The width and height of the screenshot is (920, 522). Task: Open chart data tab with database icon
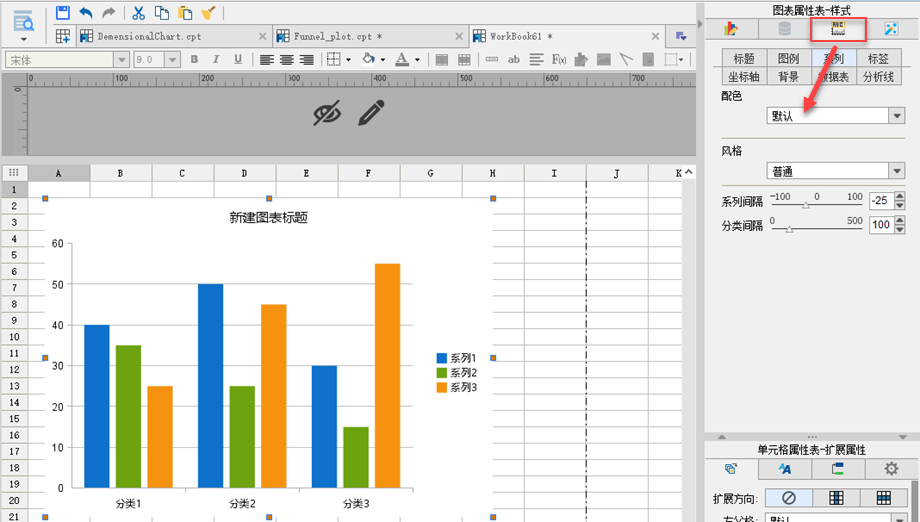(x=784, y=28)
